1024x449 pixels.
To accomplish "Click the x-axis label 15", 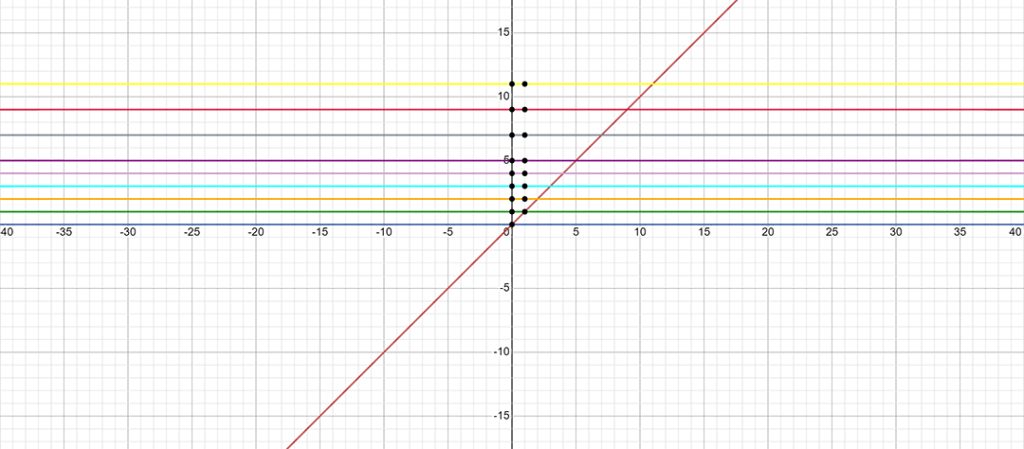I will coord(704,232).
